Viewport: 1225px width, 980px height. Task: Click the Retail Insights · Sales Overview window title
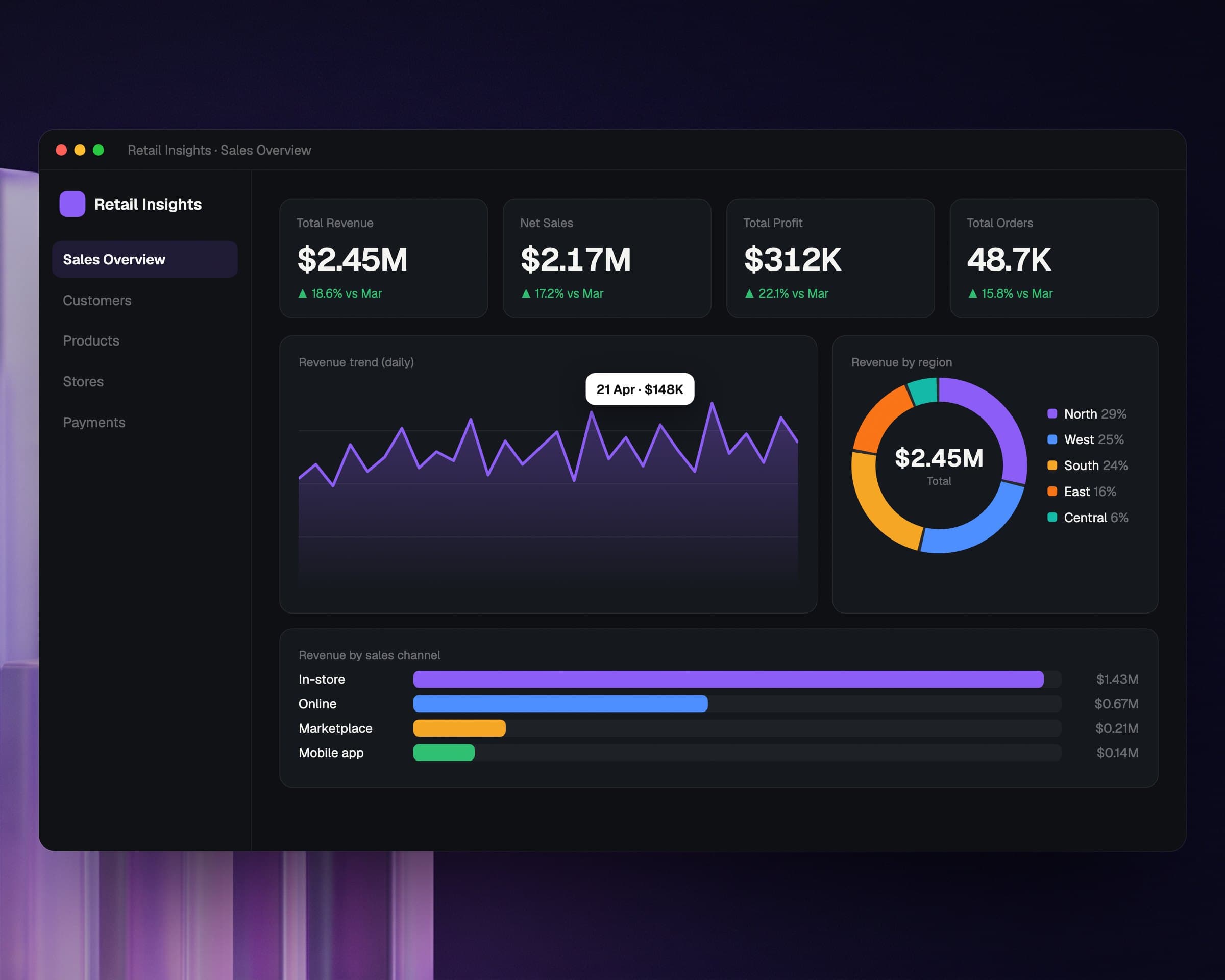[219, 150]
